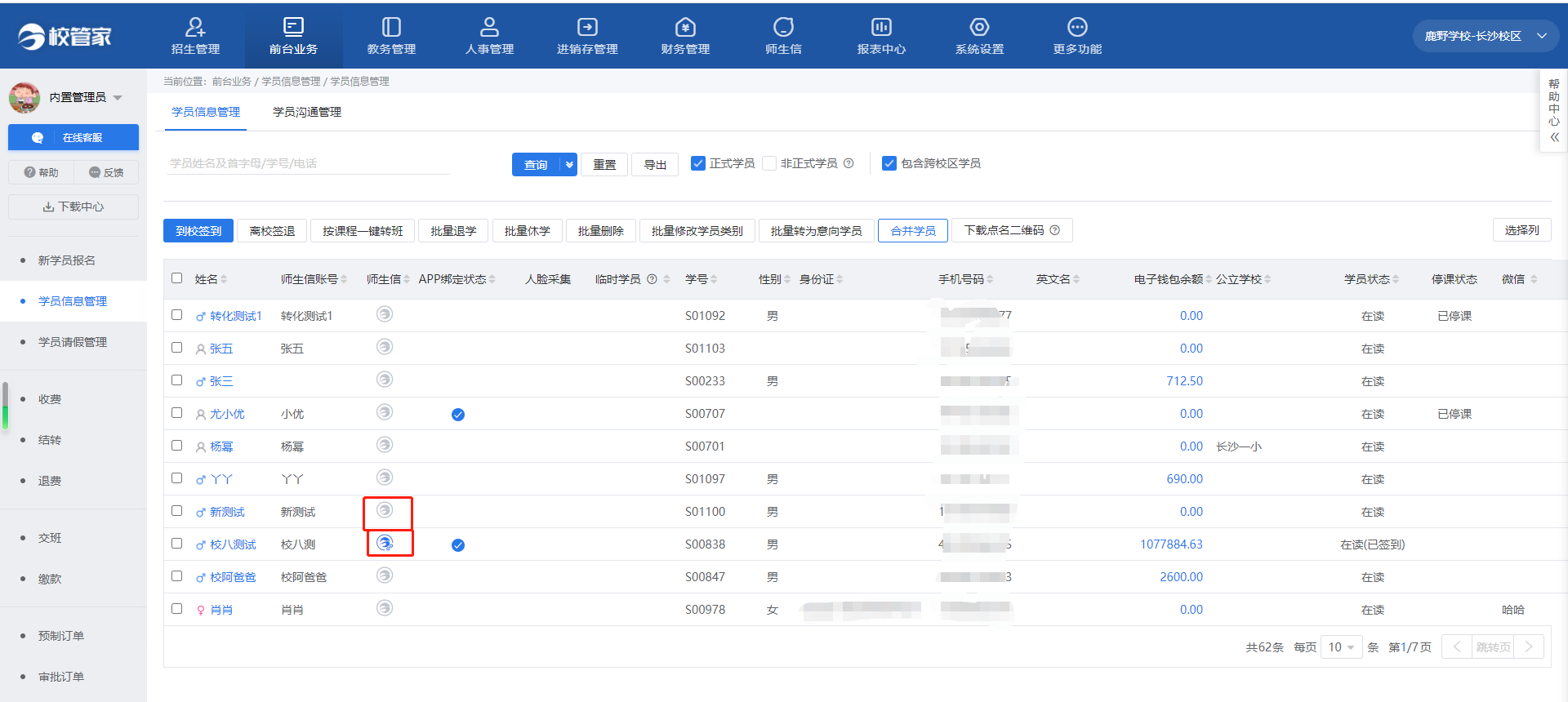Click APP绑定 check icon for 尤小优
Screen dimensions: 1568x702
[458, 415]
